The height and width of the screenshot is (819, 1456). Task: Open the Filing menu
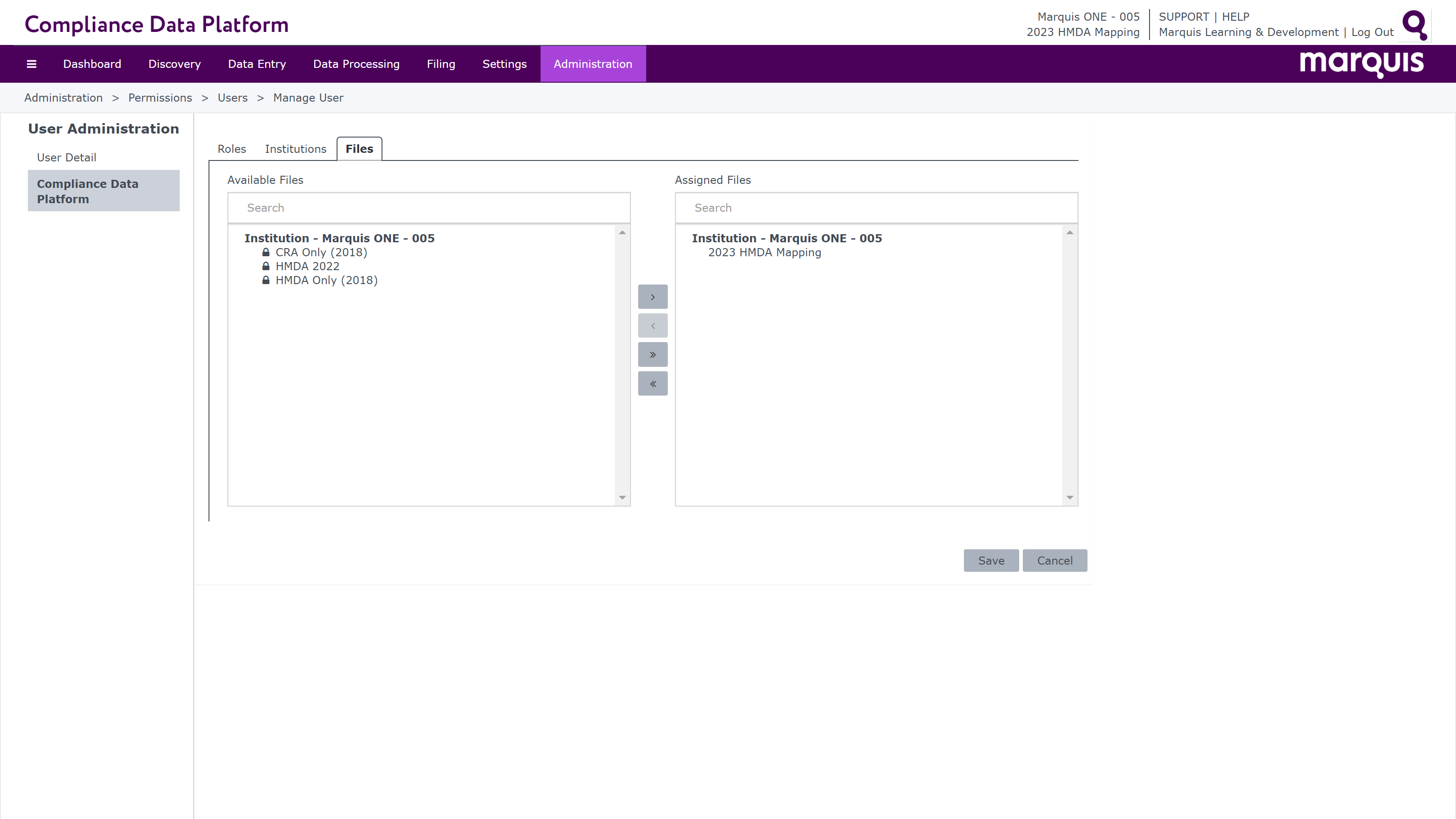(441, 64)
